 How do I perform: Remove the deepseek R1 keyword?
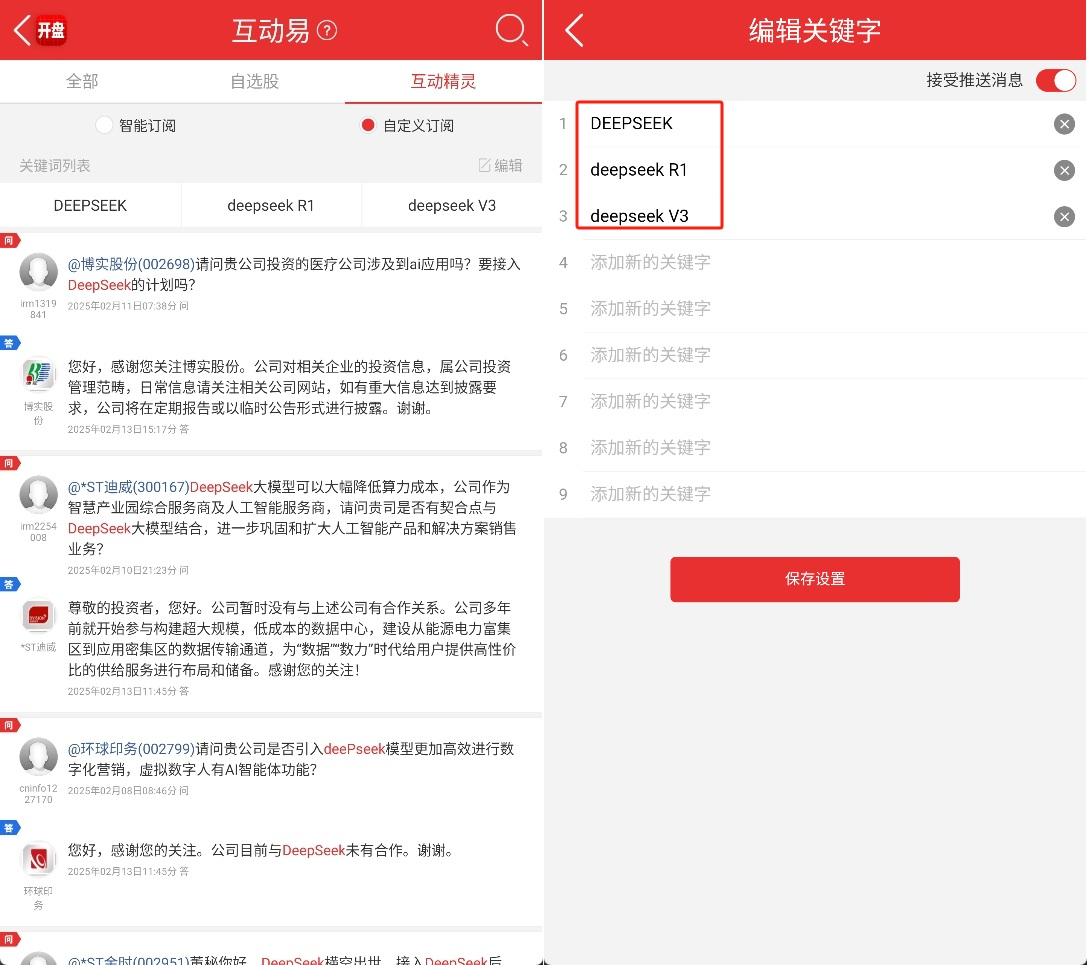(1064, 171)
